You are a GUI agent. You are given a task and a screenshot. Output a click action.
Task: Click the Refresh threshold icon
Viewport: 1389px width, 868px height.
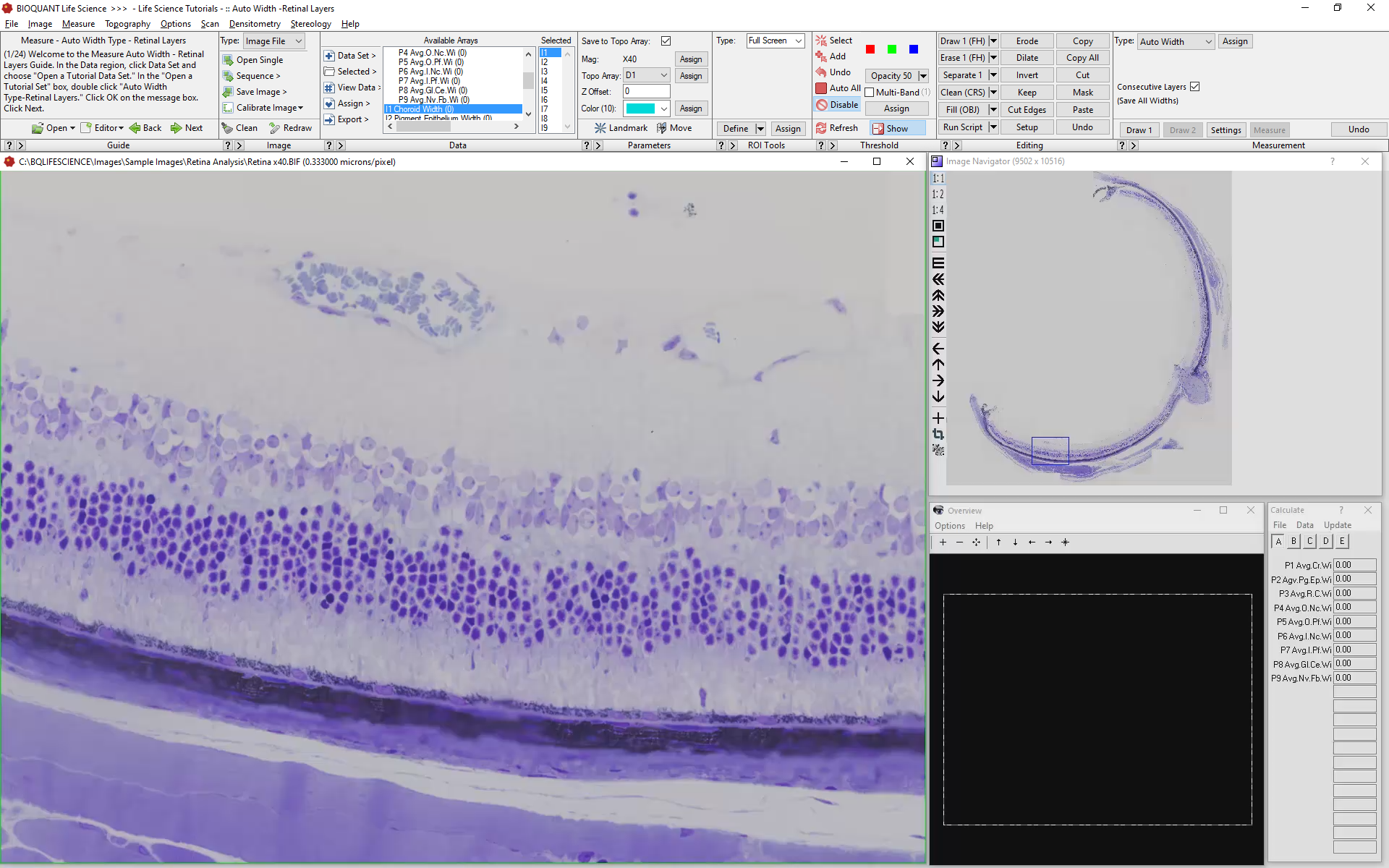tap(821, 128)
